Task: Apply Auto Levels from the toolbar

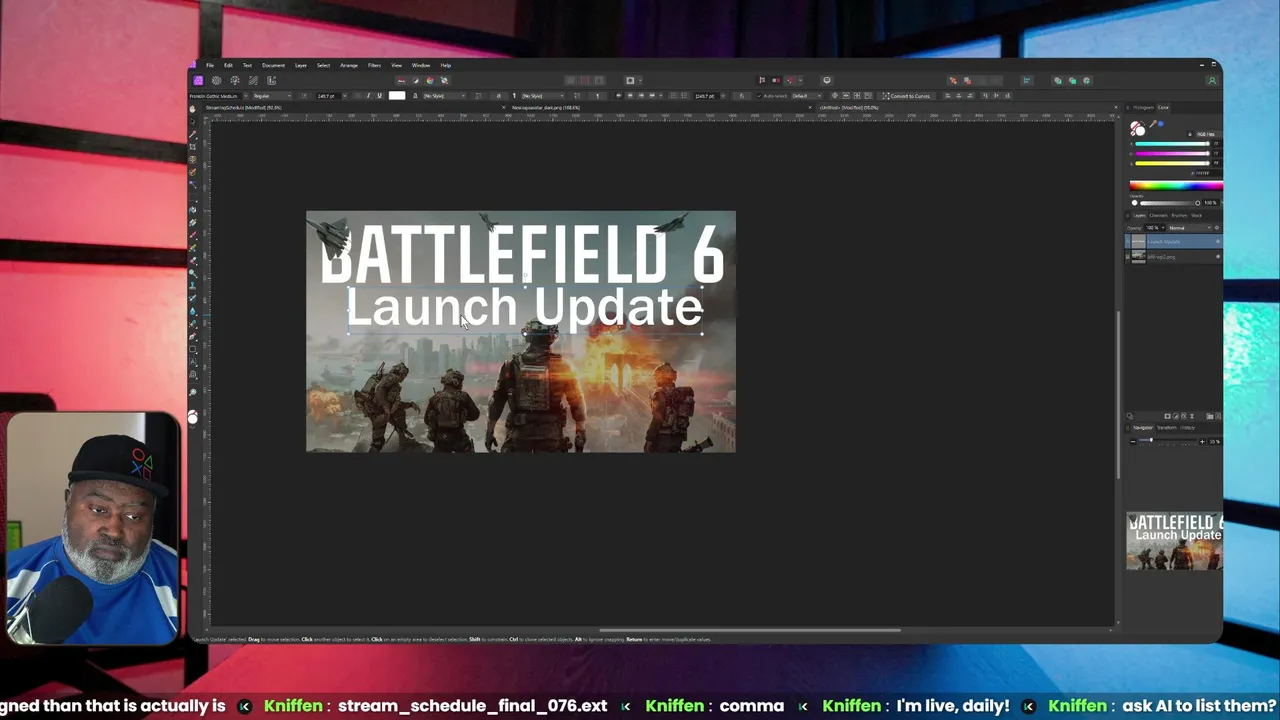Action: coord(401,80)
